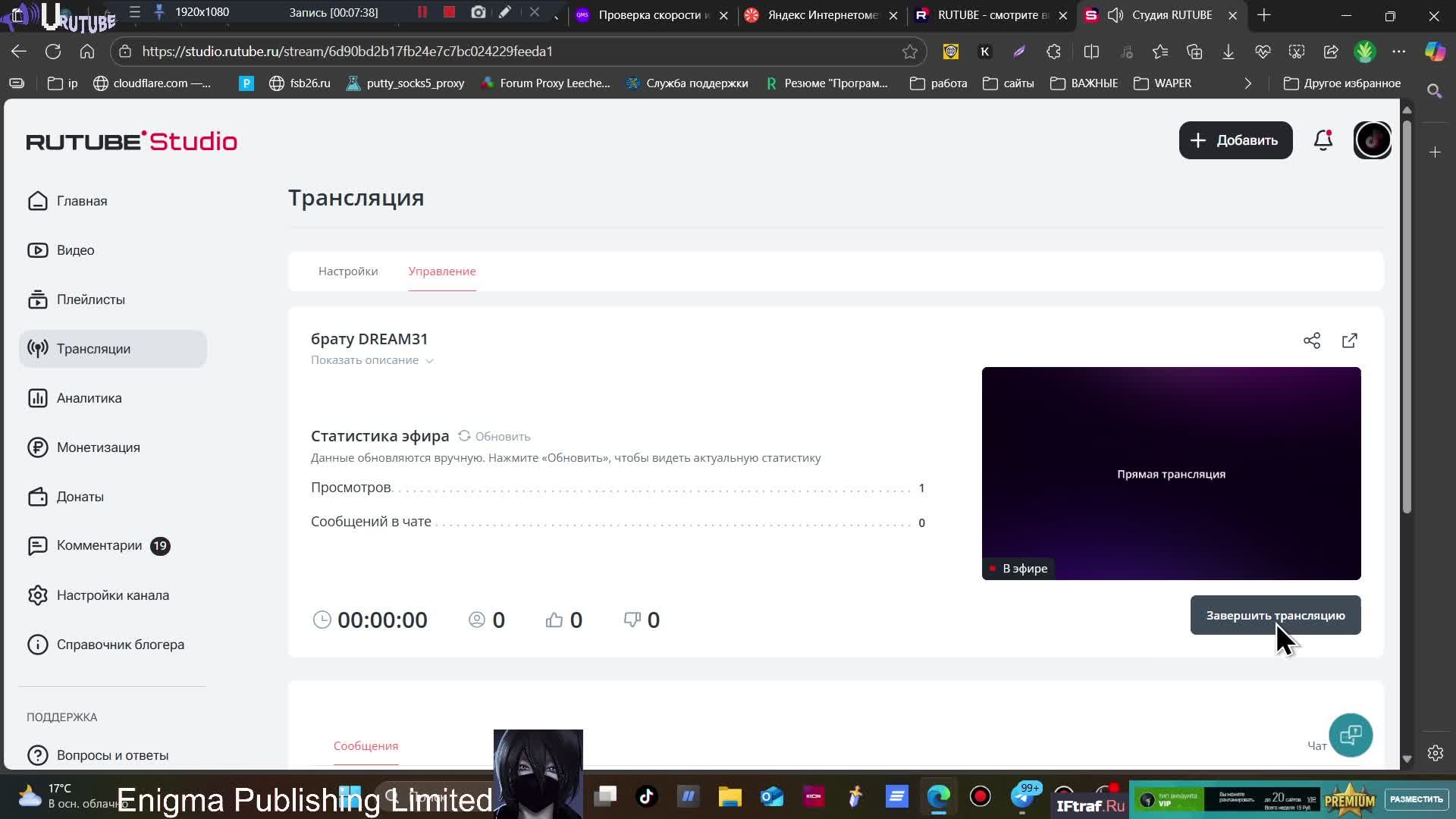
Task: Click the Добавить button
Action: tap(1235, 140)
